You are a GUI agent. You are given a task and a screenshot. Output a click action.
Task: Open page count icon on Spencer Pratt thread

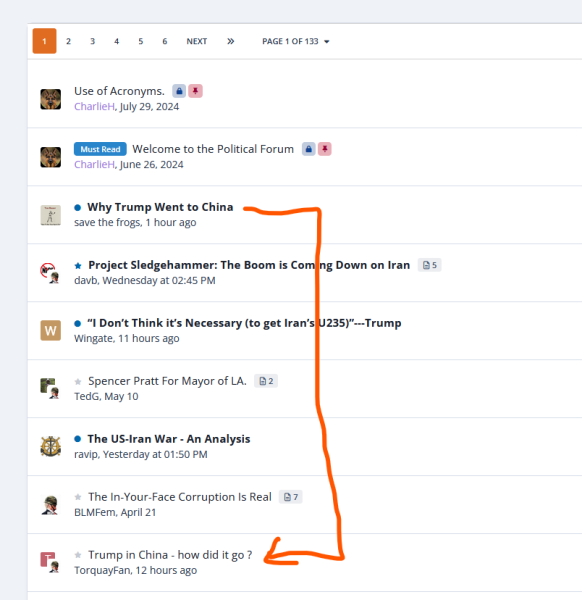tap(266, 381)
